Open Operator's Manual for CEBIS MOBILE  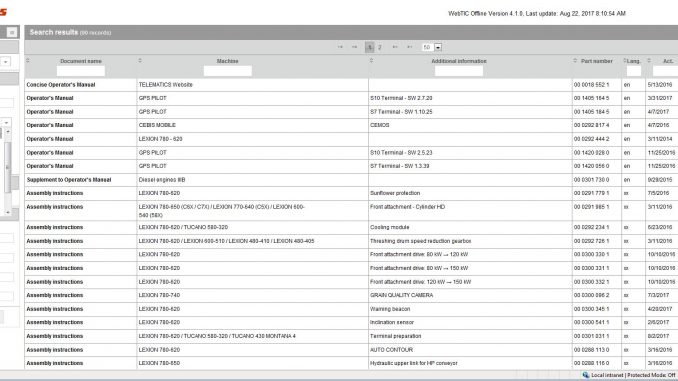click(x=50, y=125)
